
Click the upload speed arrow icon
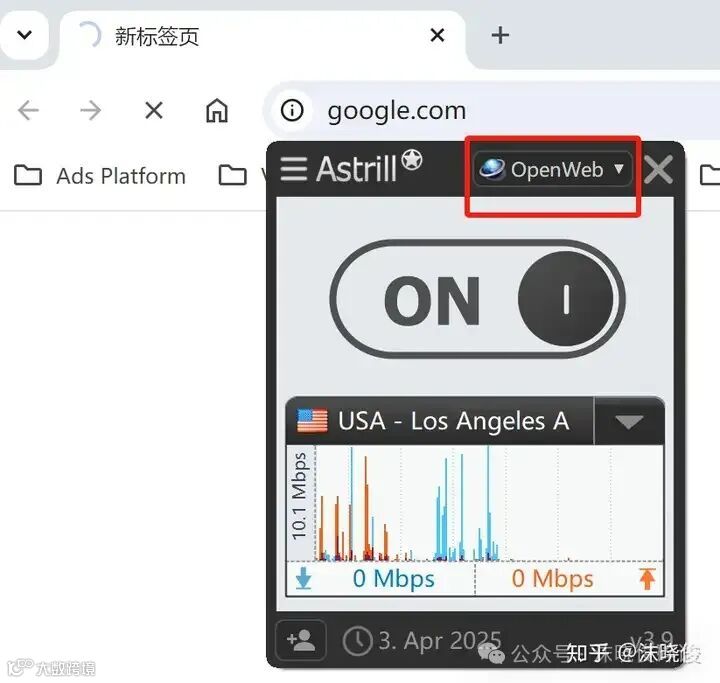point(647,579)
